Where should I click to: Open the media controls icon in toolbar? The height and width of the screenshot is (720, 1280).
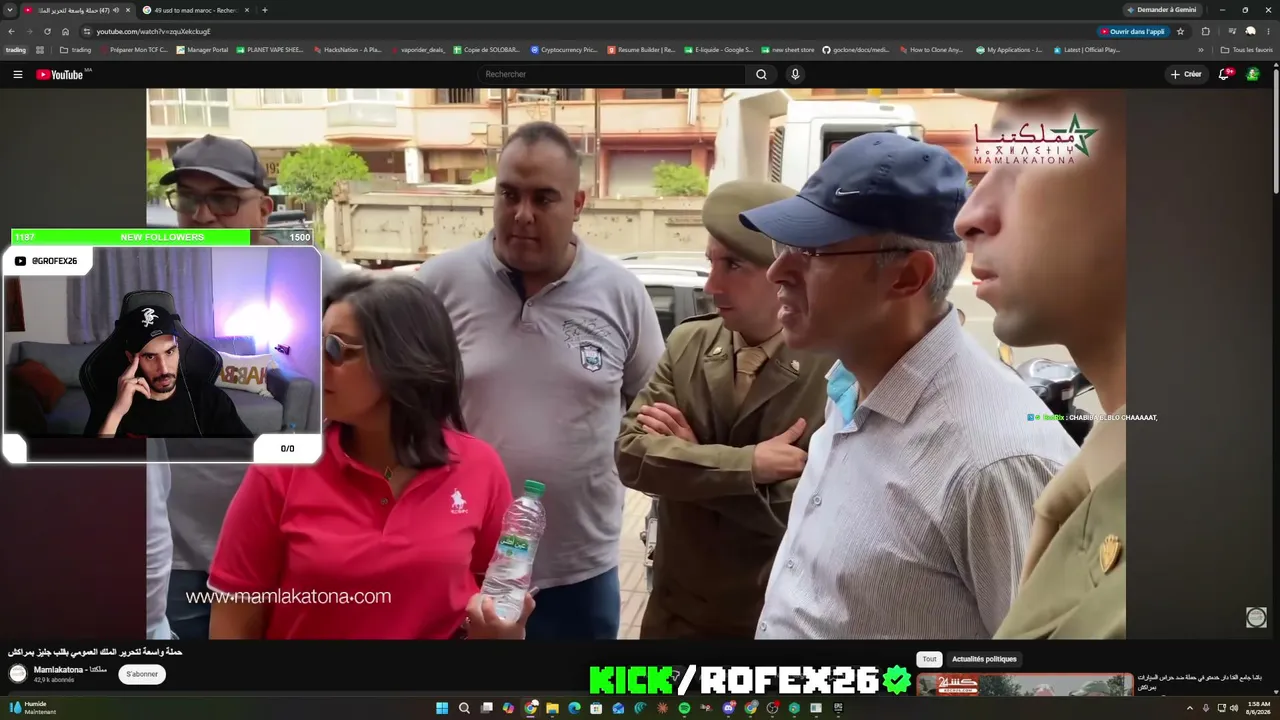click(x=1232, y=31)
